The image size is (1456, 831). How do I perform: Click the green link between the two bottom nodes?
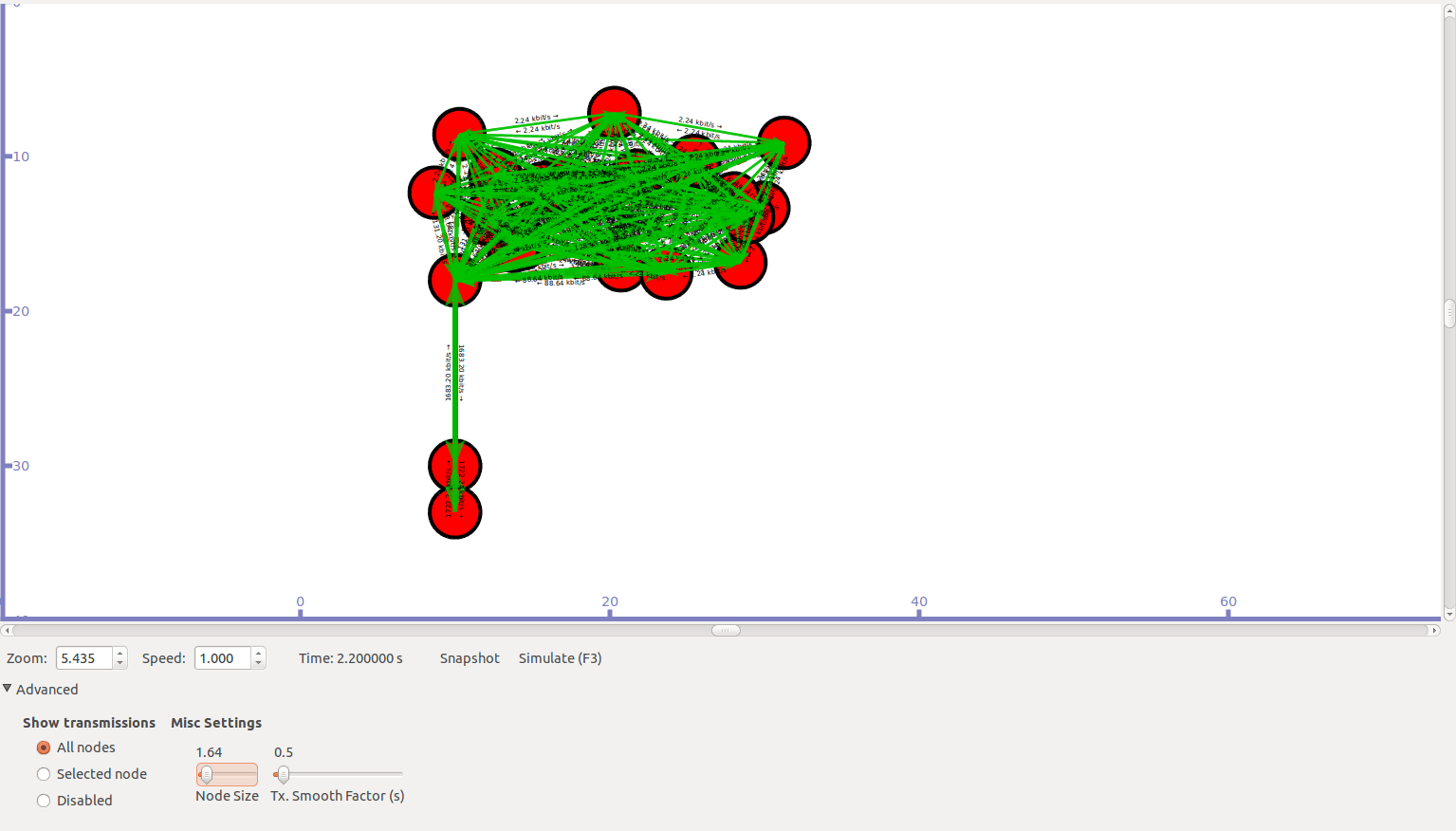coord(456,489)
